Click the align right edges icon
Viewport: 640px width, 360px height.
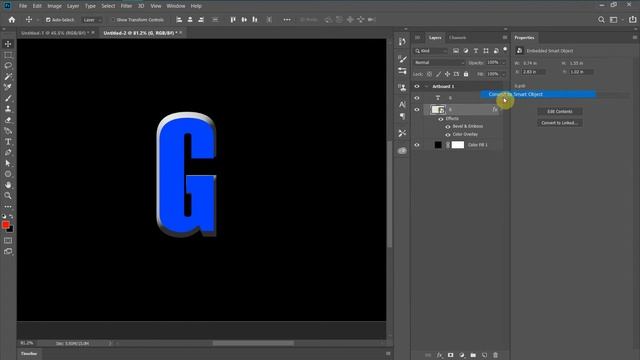(x=201, y=20)
